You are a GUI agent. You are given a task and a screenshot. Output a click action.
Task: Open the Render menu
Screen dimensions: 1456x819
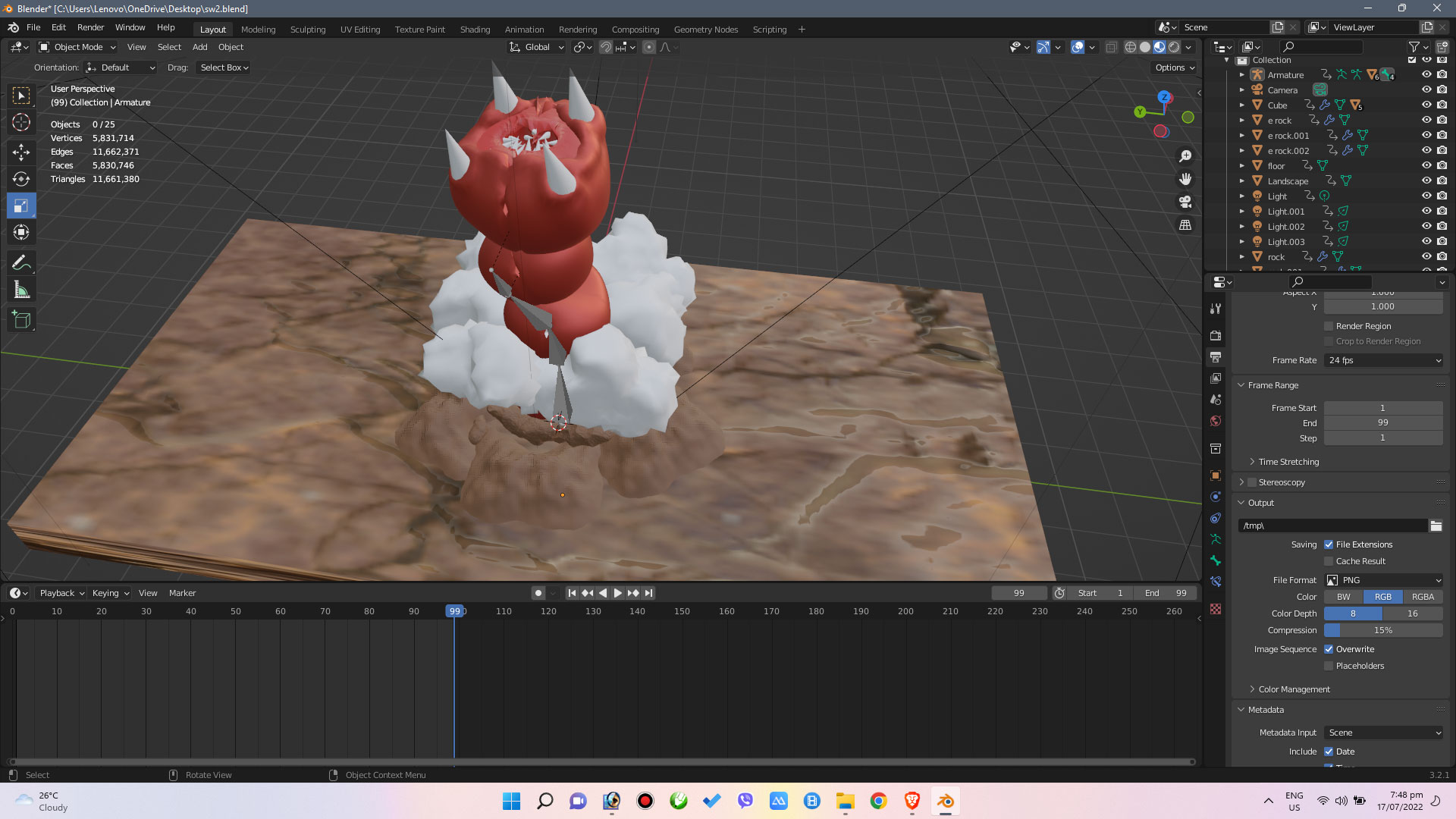pos(90,27)
